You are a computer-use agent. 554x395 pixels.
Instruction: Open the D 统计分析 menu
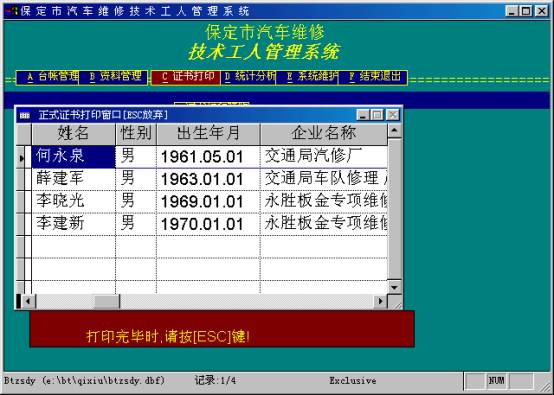click(248, 77)
